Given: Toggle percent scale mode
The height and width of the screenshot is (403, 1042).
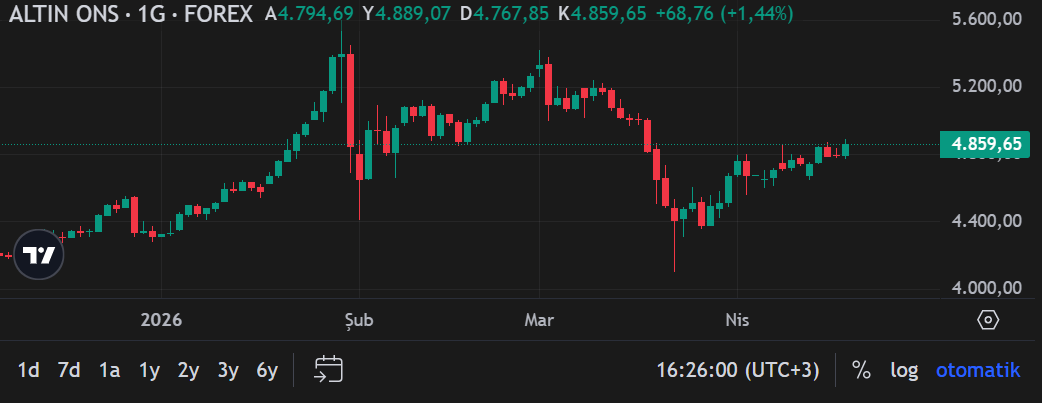Looking at the screenshot, I should (861, 370).
